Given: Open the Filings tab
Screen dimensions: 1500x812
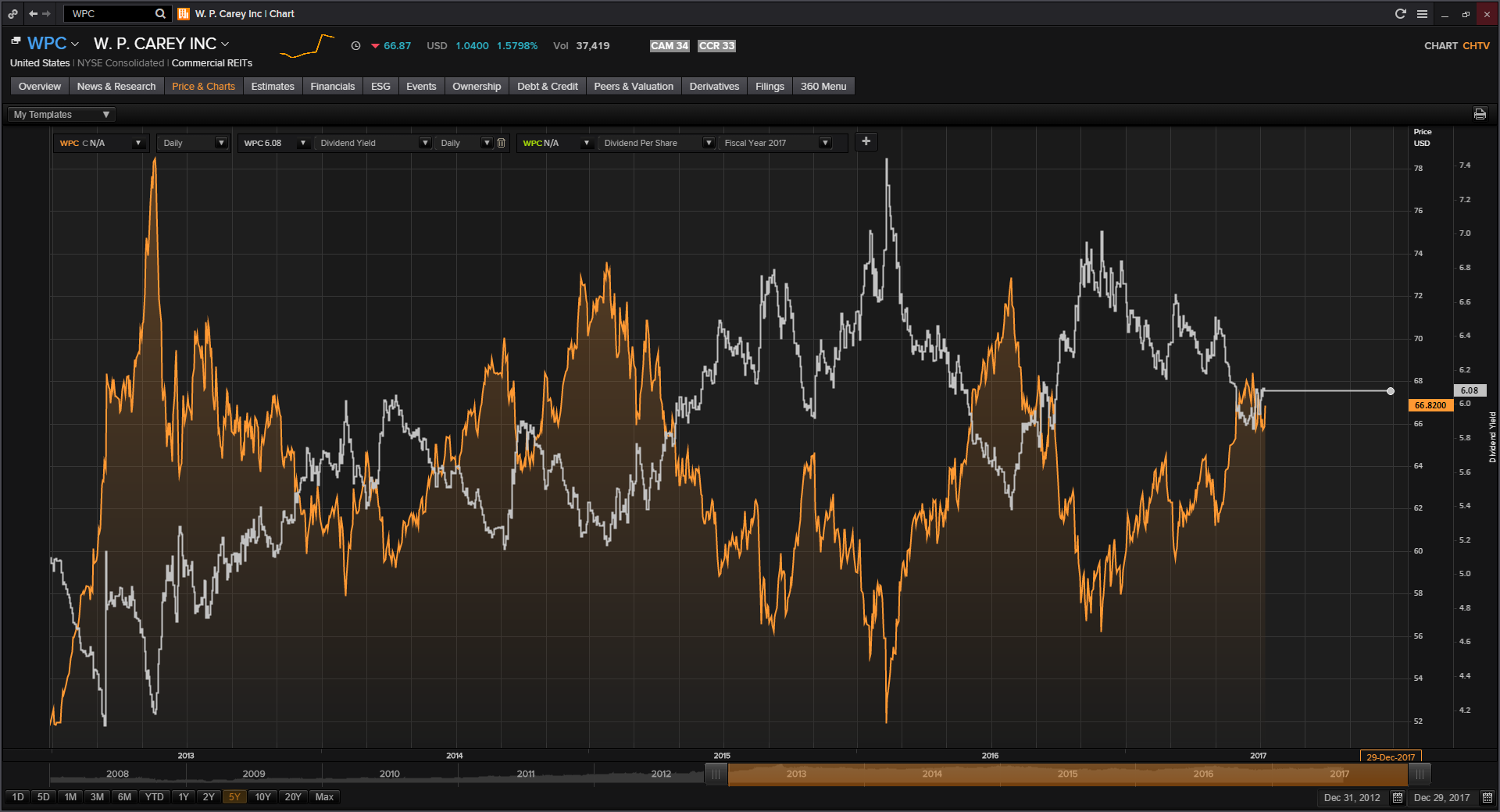Looking at the screenshot, I should (770, 86).
